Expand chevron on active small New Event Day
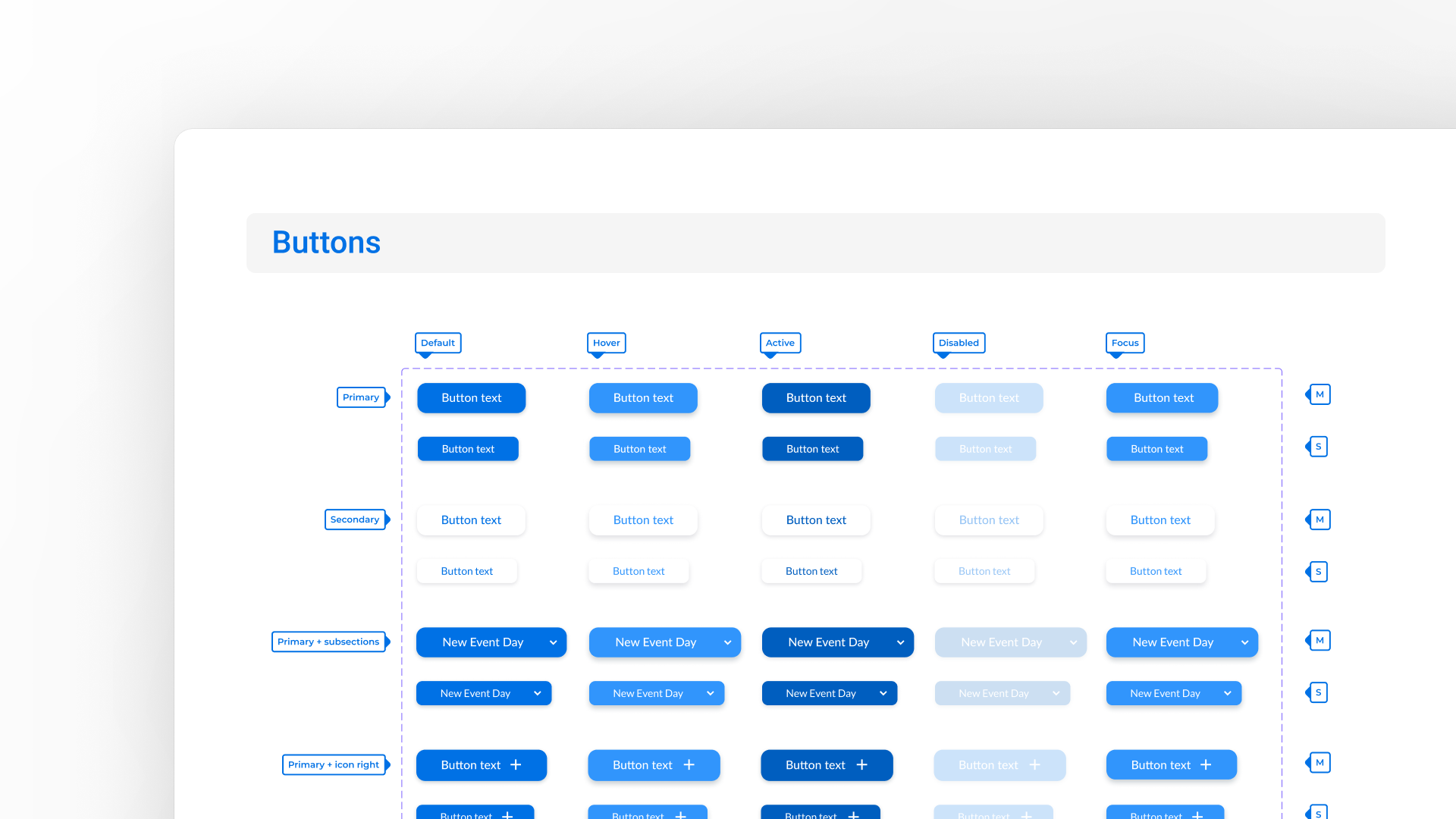1456x819 pixels. click(x=883, y=694)
